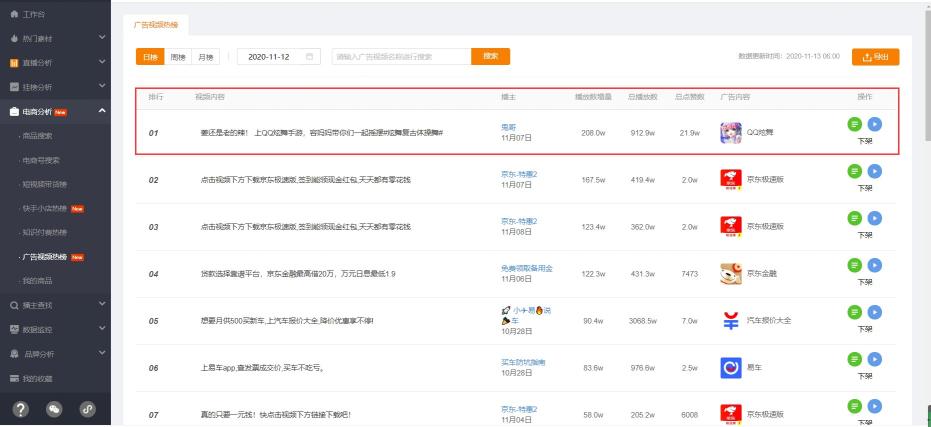931x427 pixels.
Task: Click the home icon beside 工作台
Action: [14, 14]
